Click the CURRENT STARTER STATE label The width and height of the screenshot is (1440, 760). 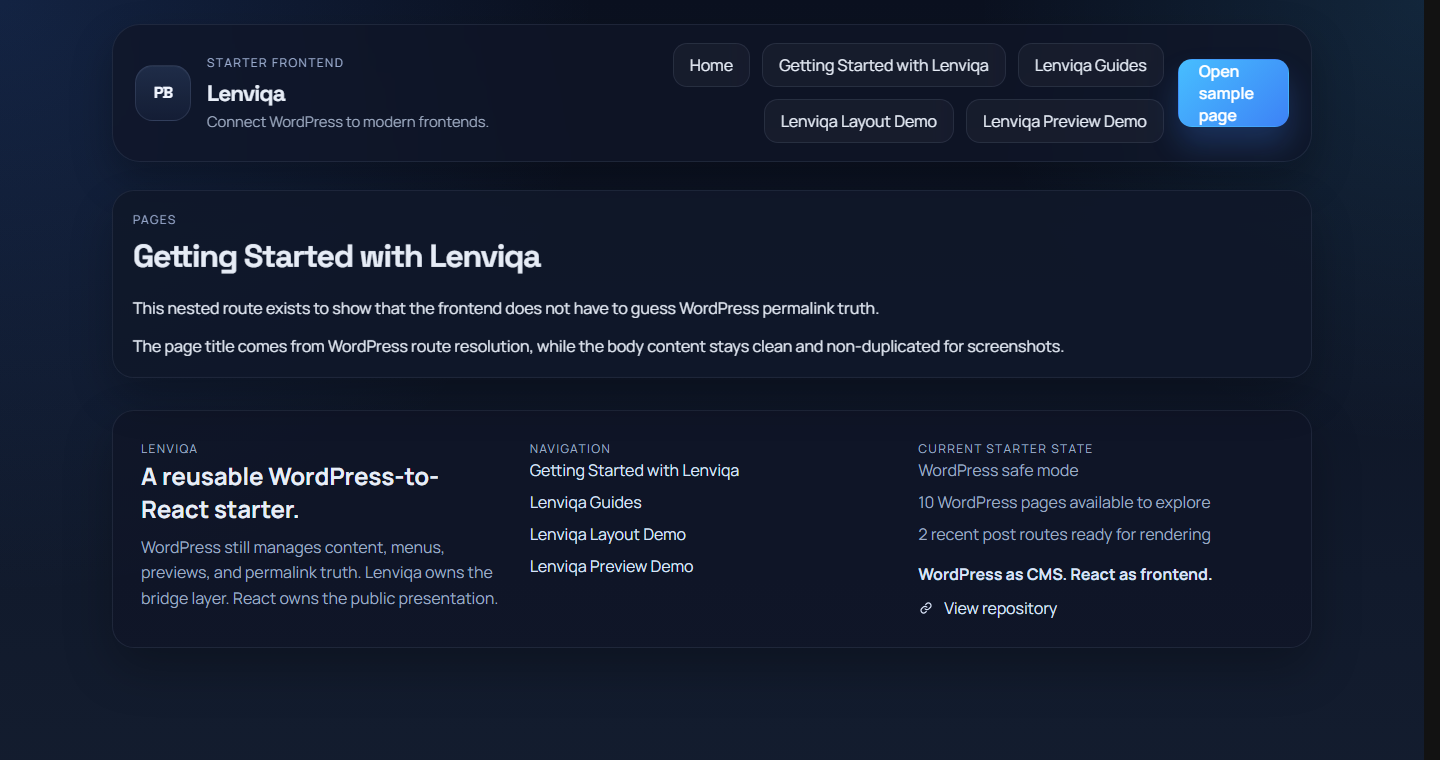[1005, 449]
